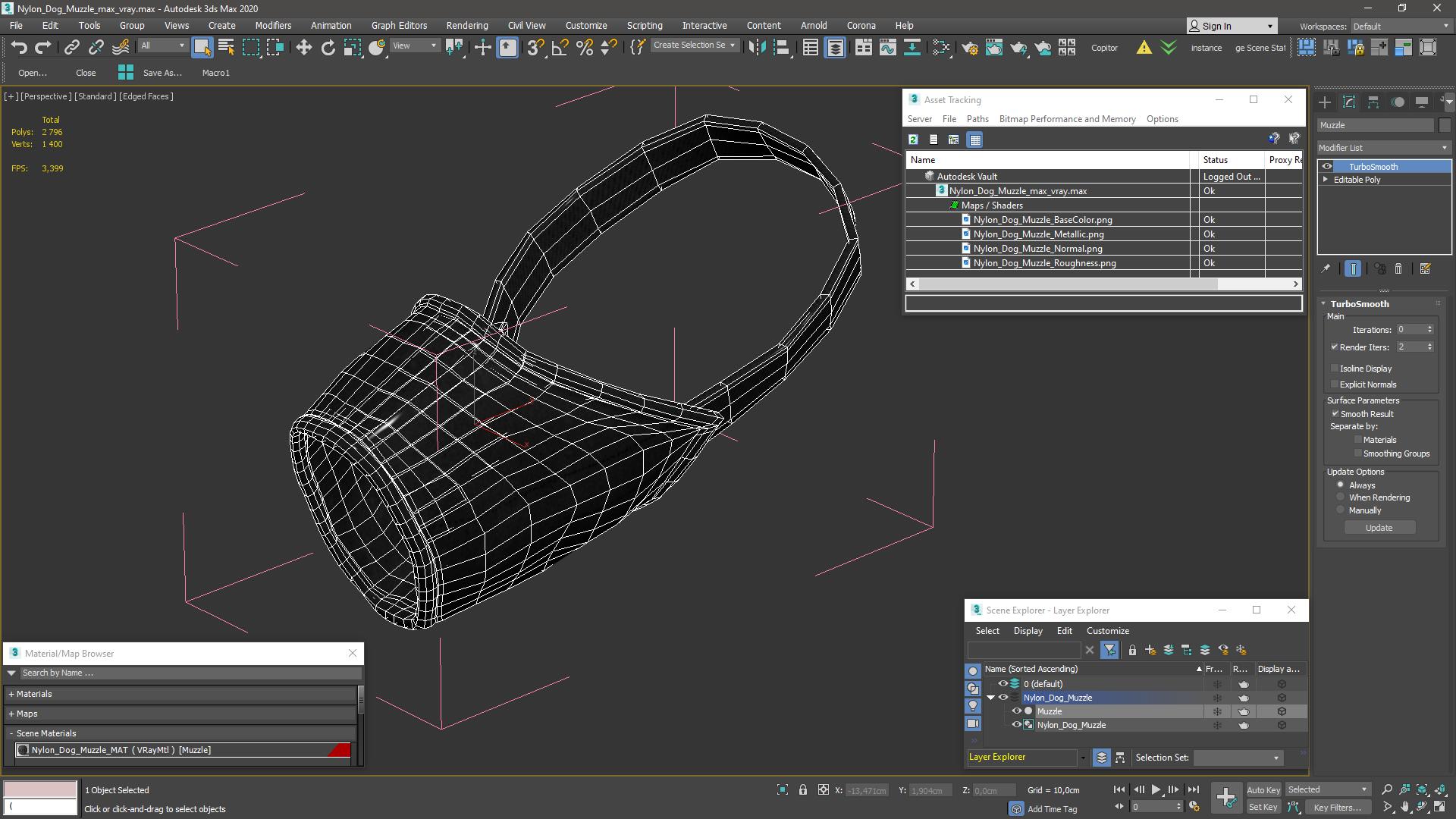The image size is (1456, 819).
Task: Select the Manually update option
Action: pos(1341,510)
